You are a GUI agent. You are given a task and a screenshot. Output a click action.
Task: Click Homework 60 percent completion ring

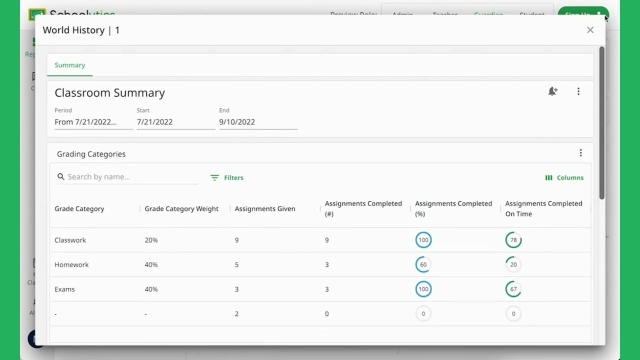tap(423, 264)
